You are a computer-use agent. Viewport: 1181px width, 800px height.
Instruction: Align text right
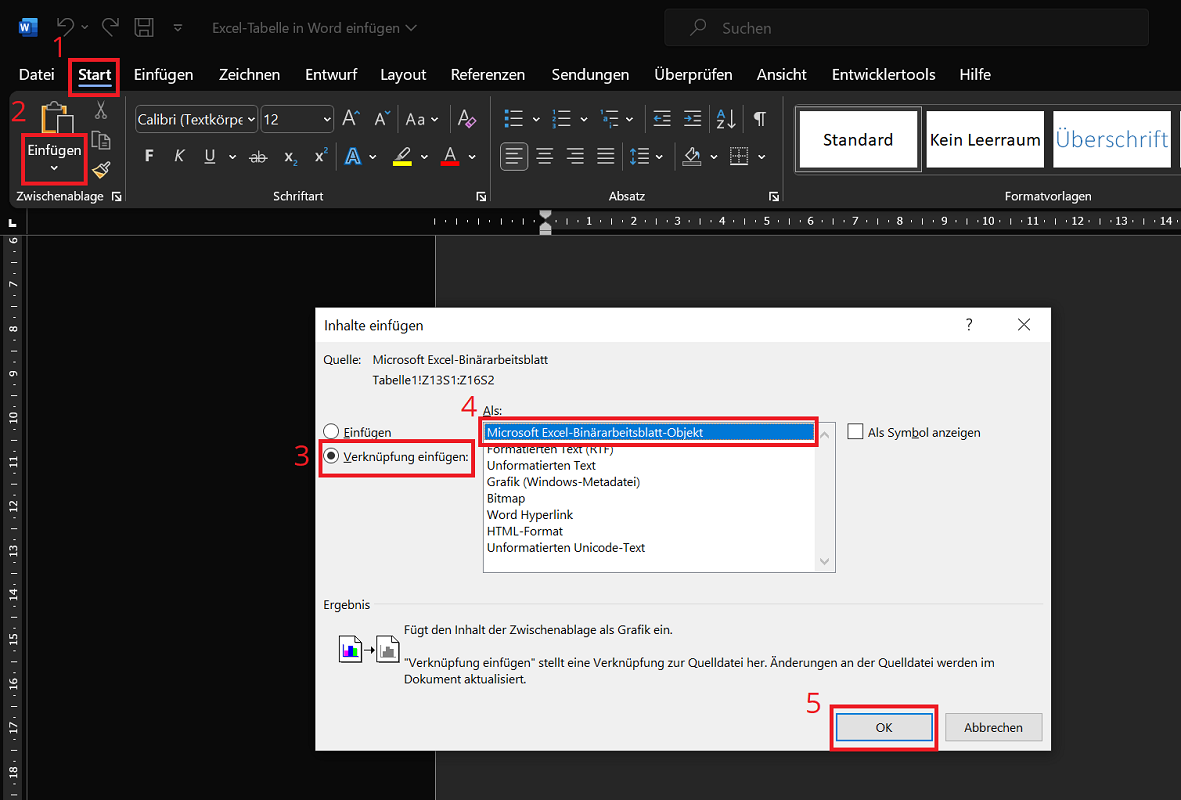(575, 157)
